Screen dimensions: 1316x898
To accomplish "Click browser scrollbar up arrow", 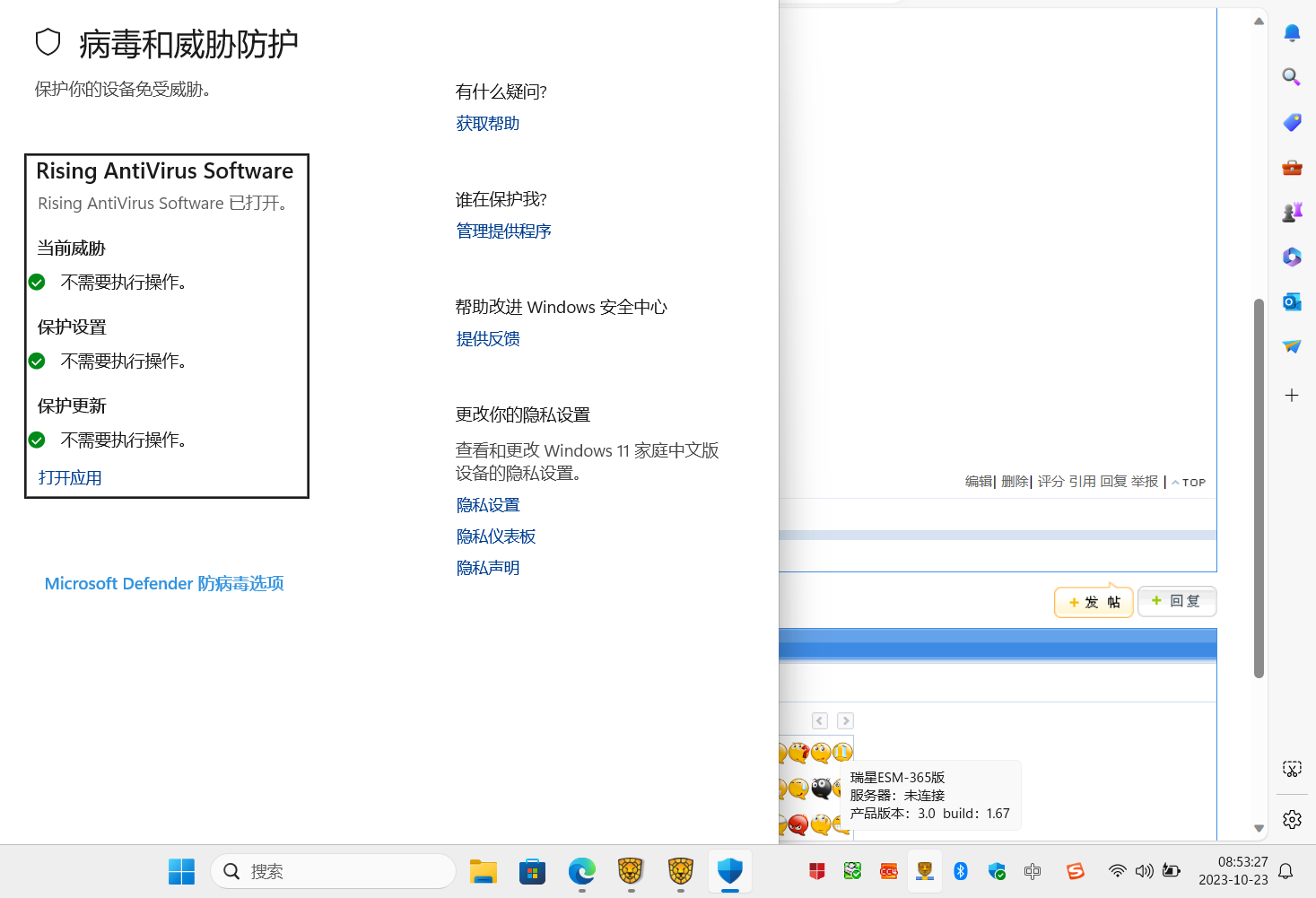I will (1259, 21).
